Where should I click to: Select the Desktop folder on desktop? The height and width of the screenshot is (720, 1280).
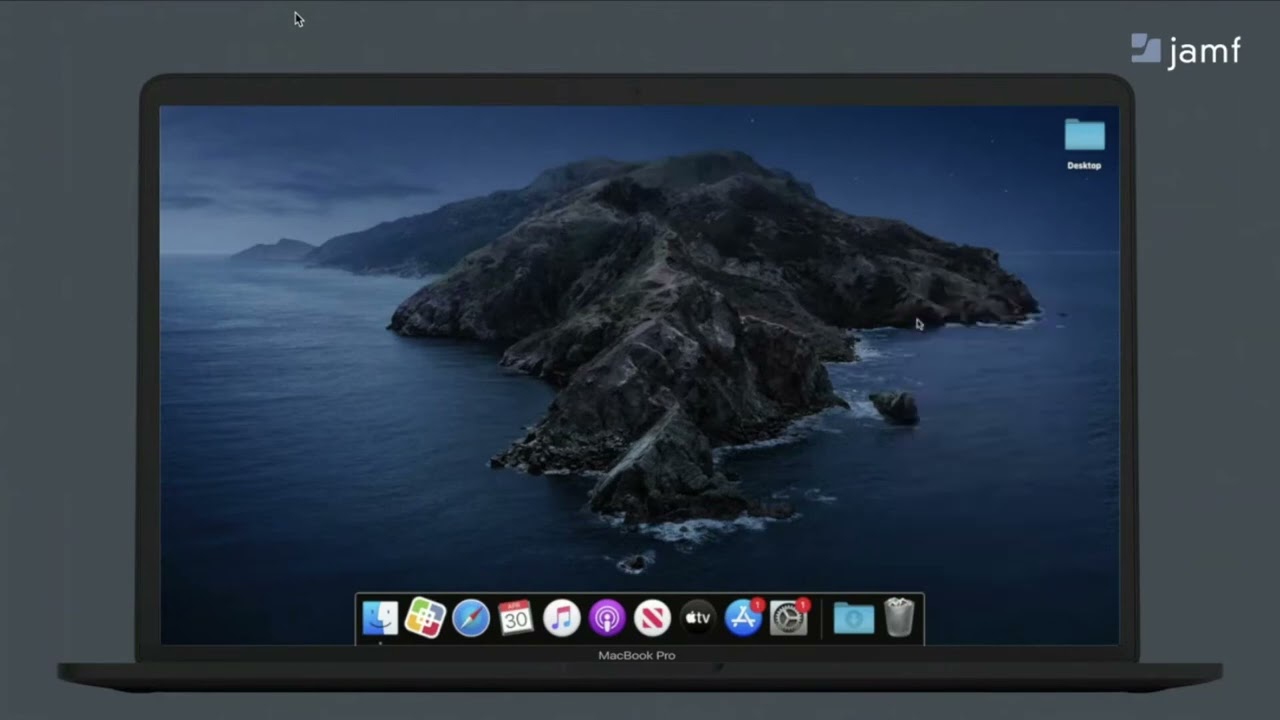pos(1084,136)
